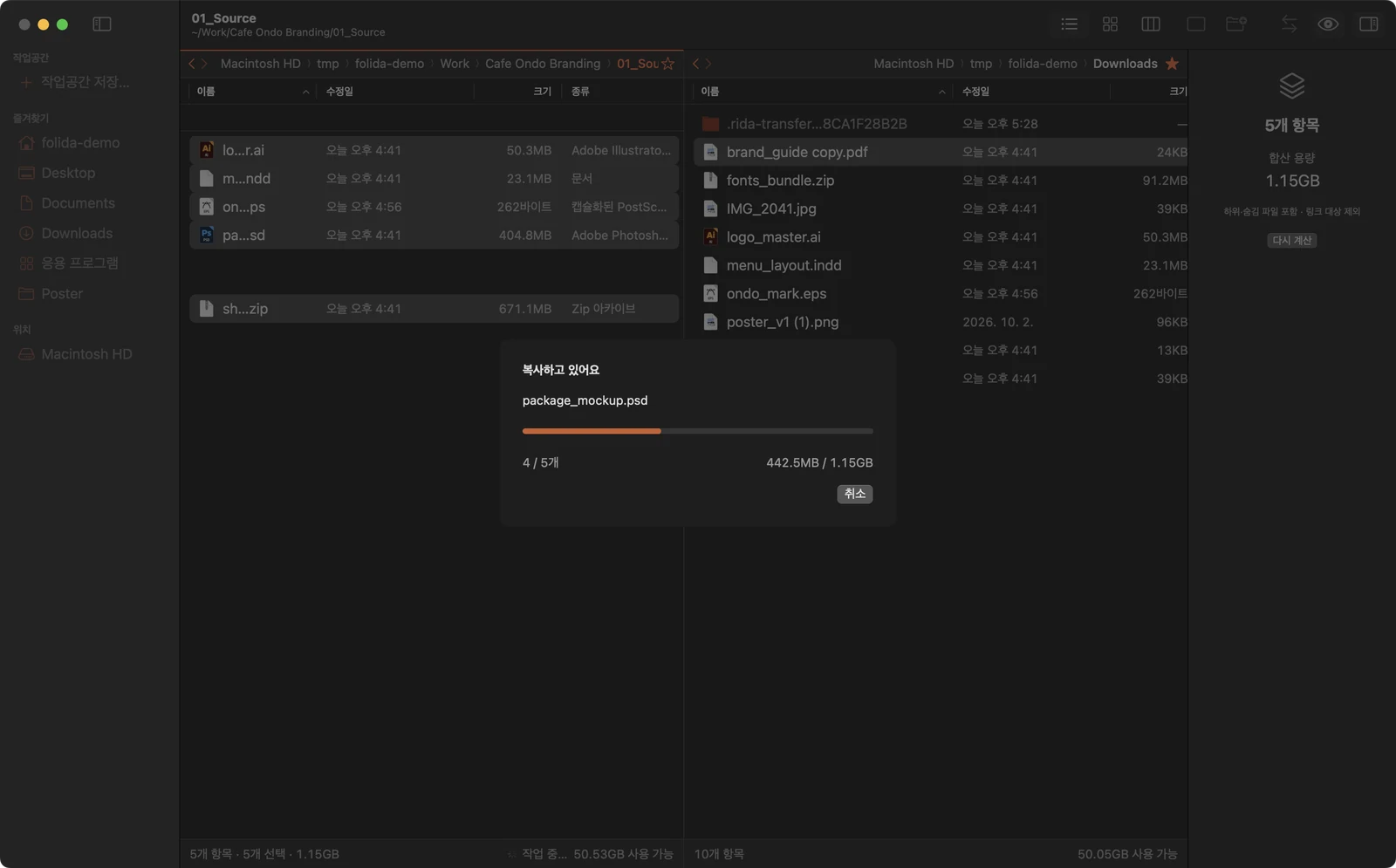
Task: Select logo_master.ai in the right pane
Action: click(941, 237)
